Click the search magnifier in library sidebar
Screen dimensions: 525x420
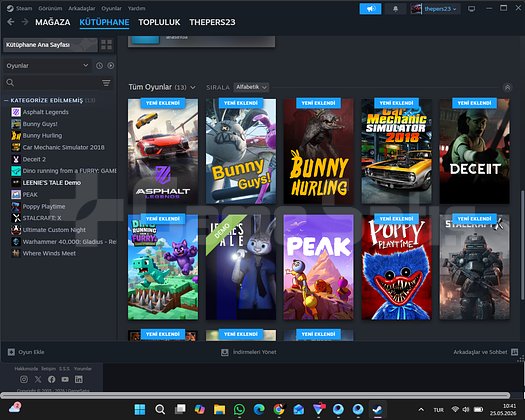(10, 82)
